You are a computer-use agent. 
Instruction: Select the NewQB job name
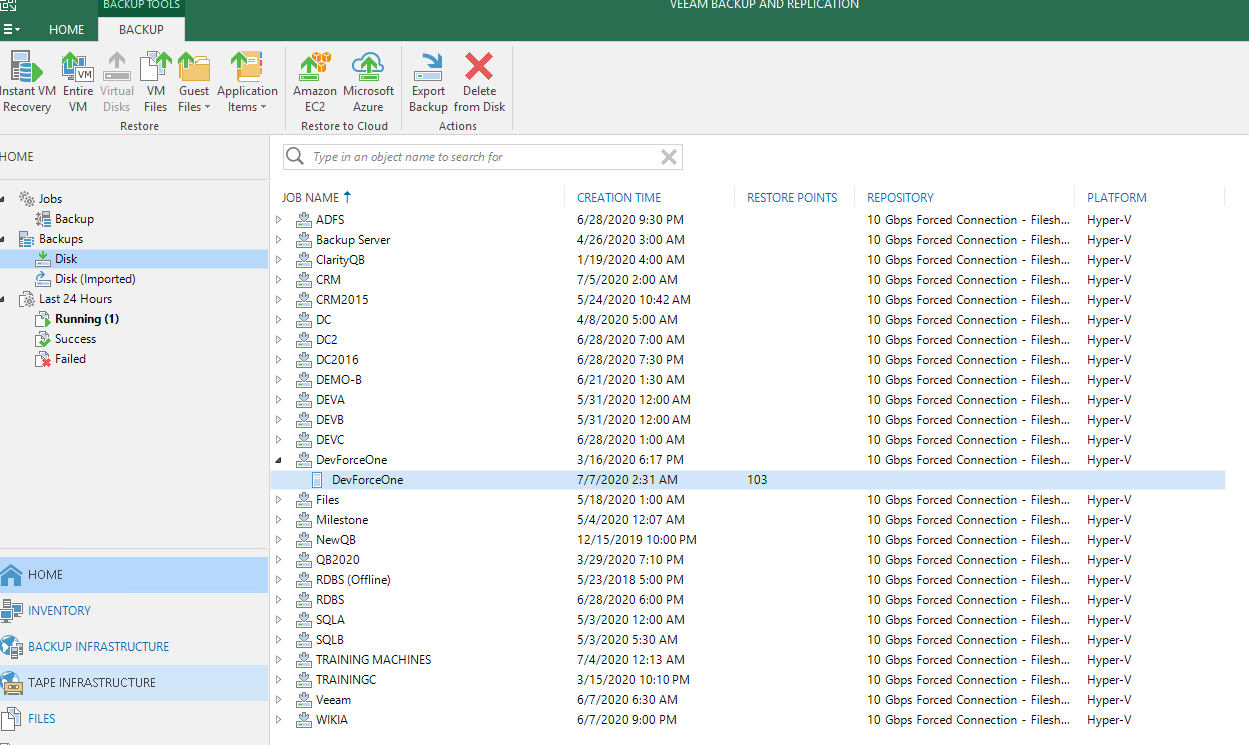pyautogui.click(x=336, y=539)
